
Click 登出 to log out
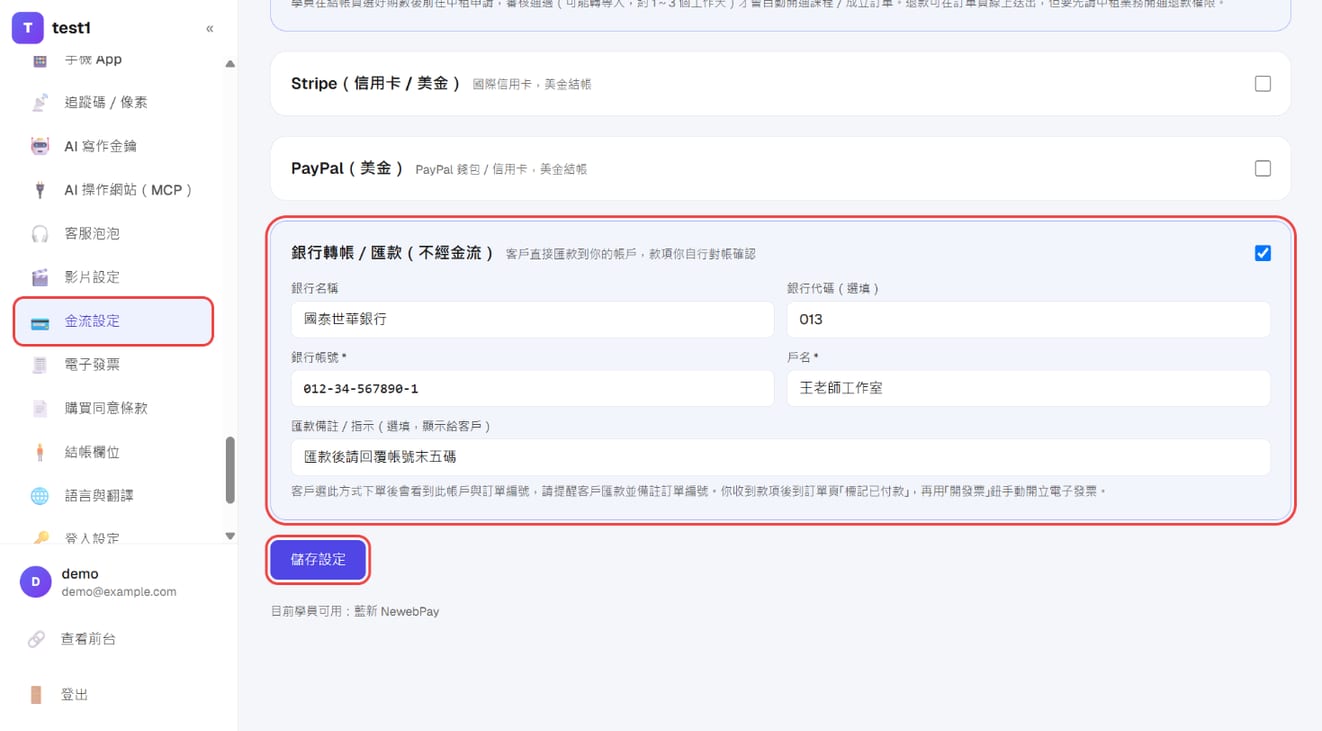(75, 695)
